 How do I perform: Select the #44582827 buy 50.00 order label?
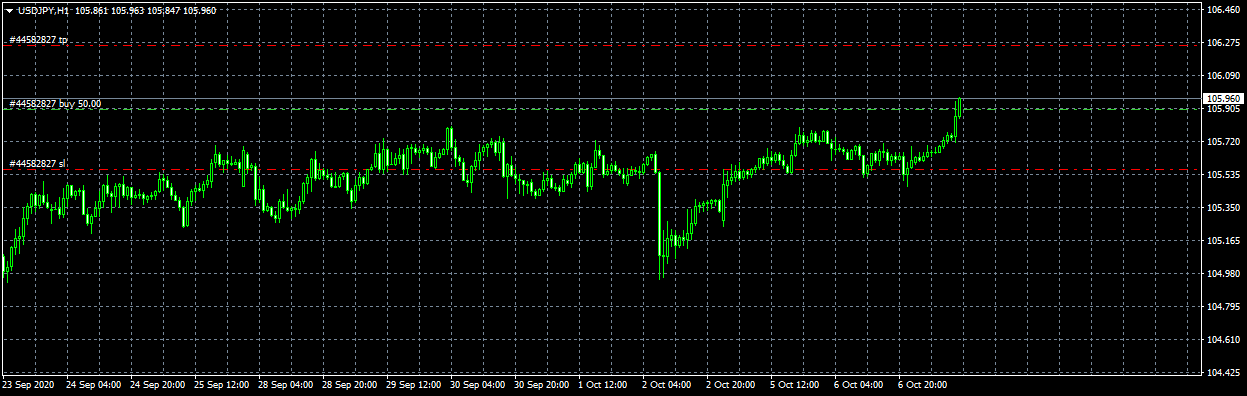pos(55,104)
